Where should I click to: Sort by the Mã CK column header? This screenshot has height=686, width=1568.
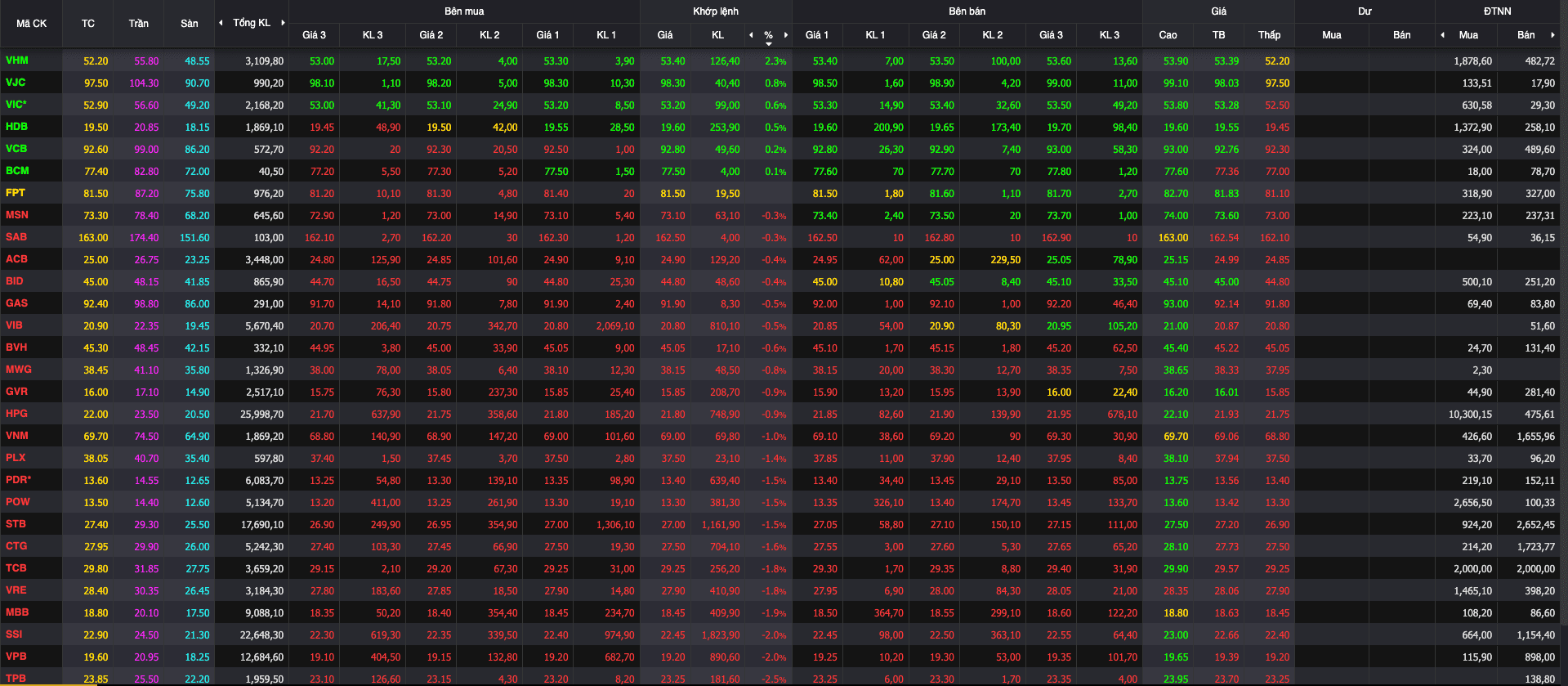click(32, 24)
